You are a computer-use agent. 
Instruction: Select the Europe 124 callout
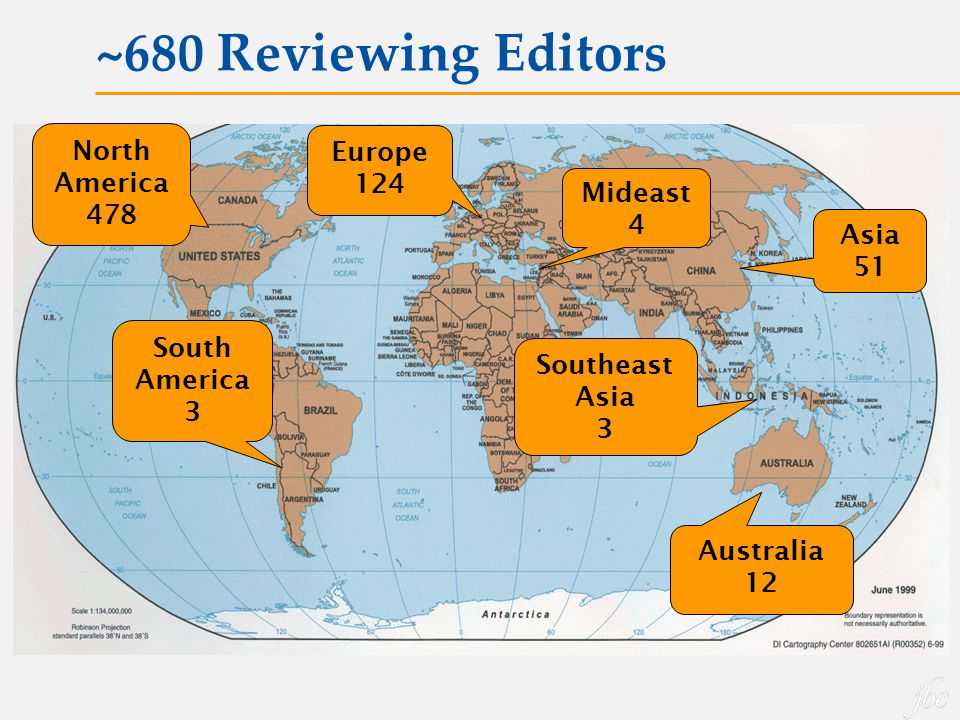pos(380,170)
